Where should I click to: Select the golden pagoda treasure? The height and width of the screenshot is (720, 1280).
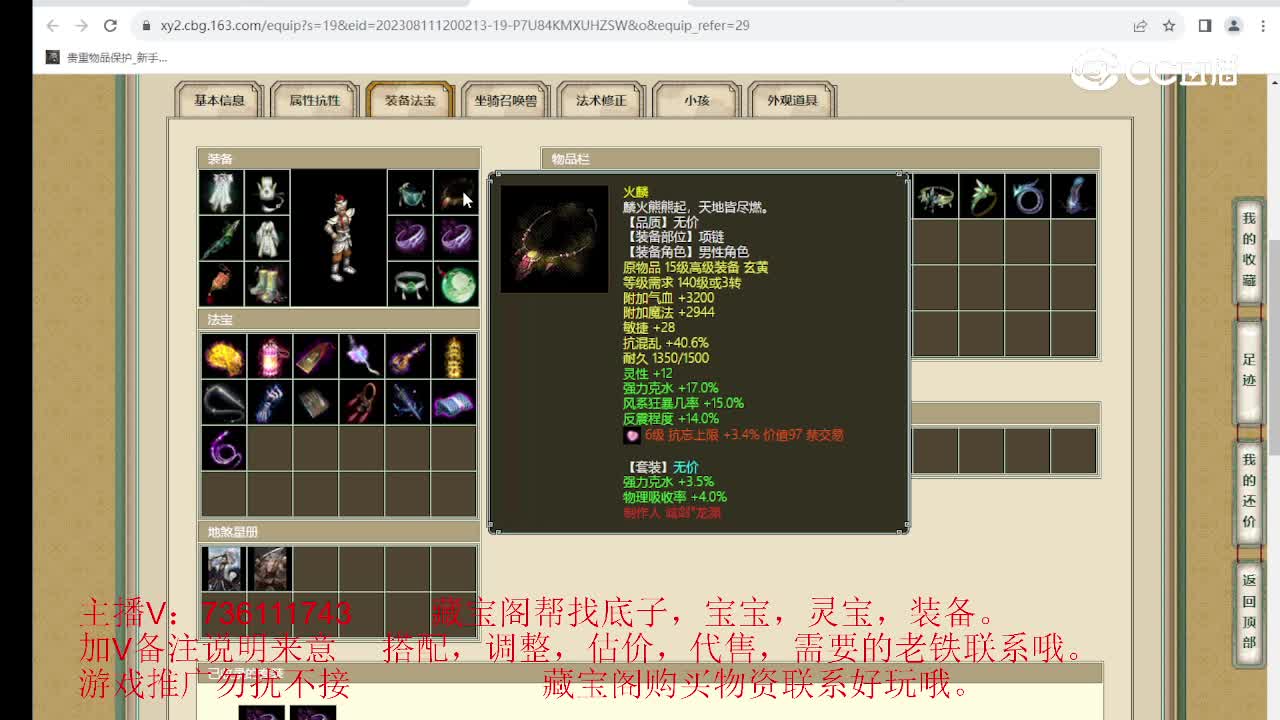453,356
